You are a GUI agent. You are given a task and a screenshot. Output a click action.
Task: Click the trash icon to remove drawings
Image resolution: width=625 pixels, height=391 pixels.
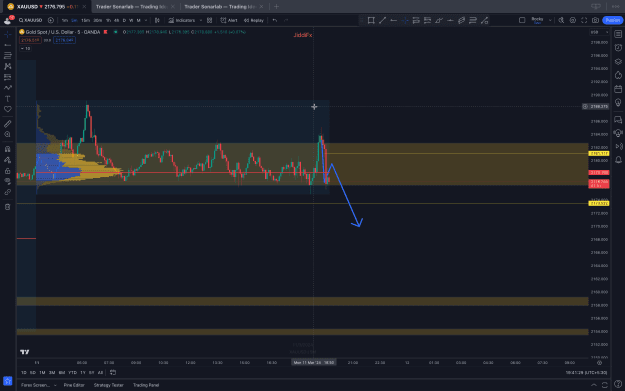click(8, 207)
